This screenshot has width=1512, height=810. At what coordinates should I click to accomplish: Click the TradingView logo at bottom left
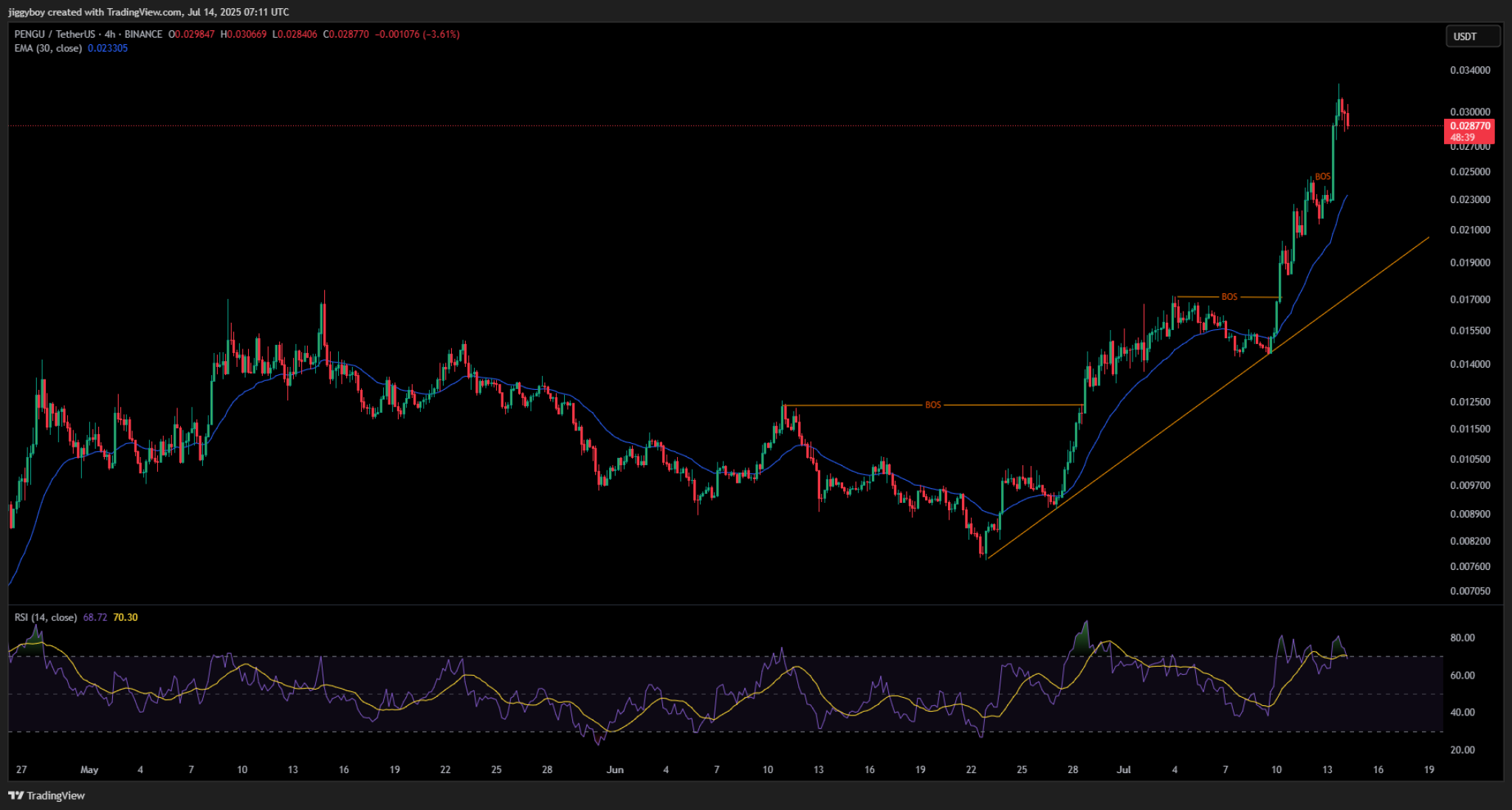(x=47, y=795)
